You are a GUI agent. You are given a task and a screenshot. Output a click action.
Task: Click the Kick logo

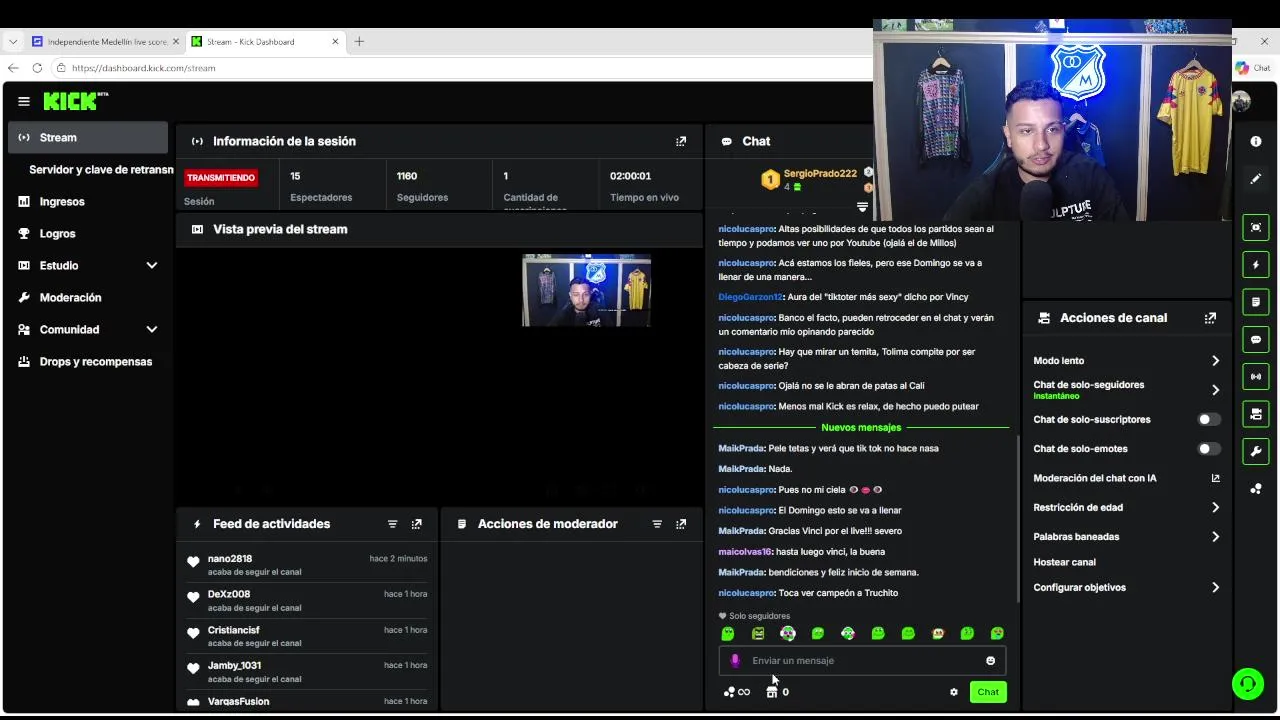click(75, 101)
